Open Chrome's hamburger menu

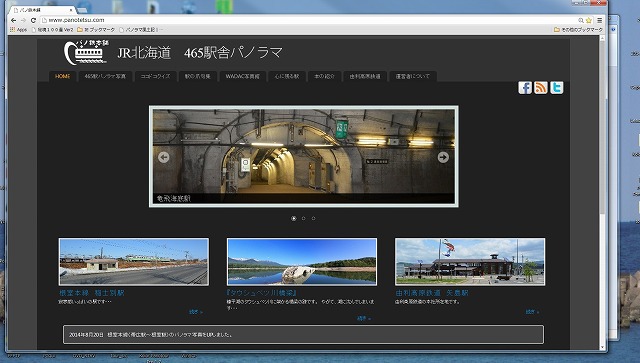point(600,20)
